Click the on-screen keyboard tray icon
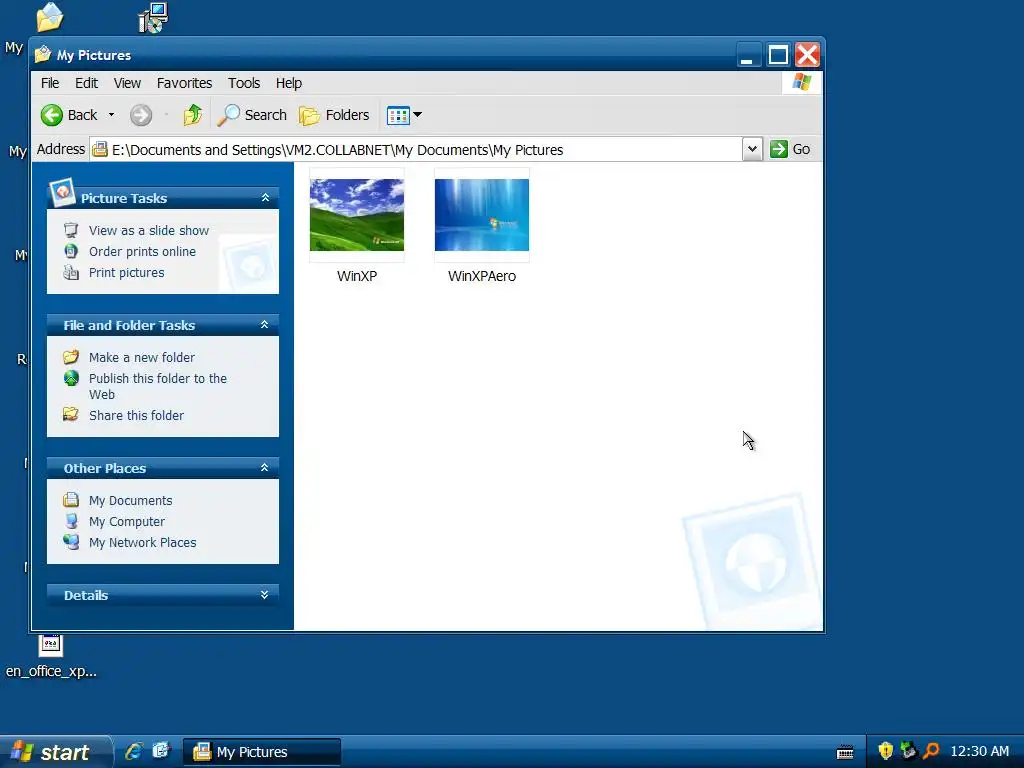 [x=844, y=752]
